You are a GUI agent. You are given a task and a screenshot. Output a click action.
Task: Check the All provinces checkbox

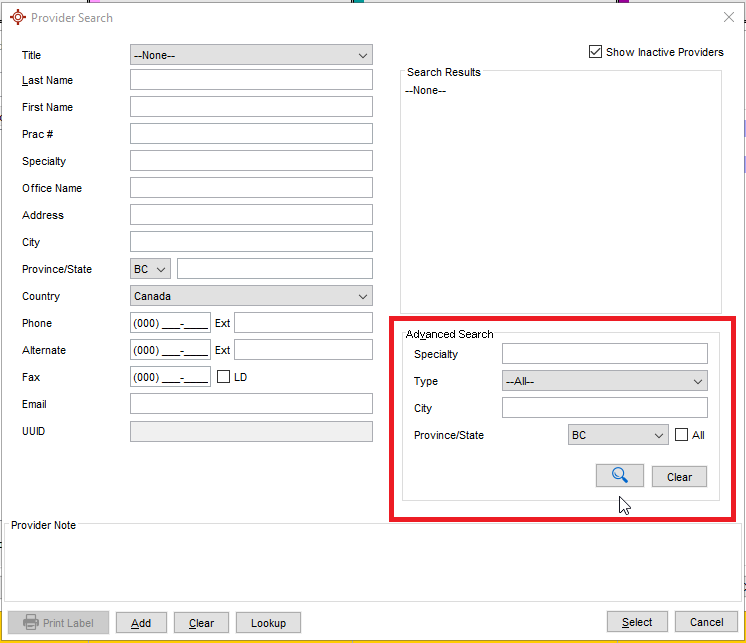[682, 435]
